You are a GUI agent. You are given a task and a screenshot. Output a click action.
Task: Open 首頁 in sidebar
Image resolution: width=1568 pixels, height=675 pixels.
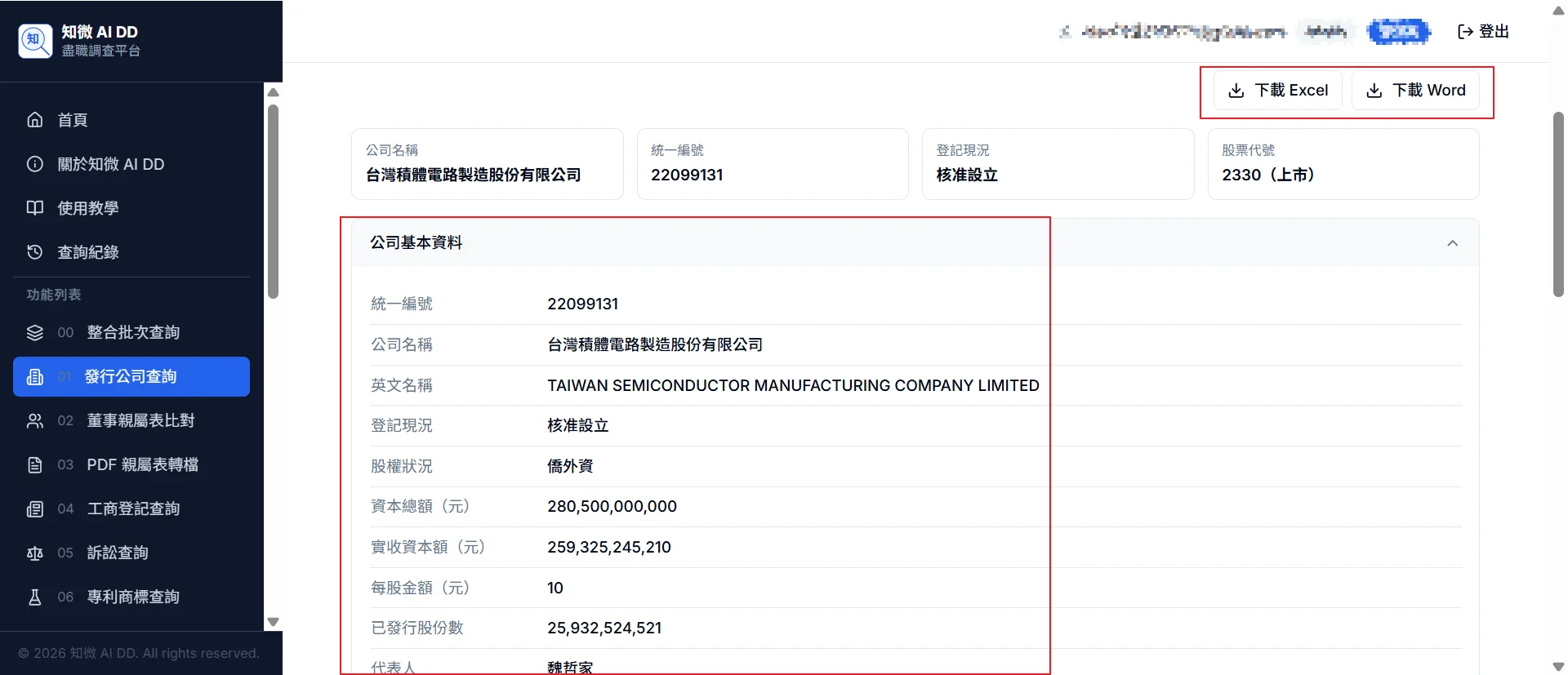tap(131, 120)
